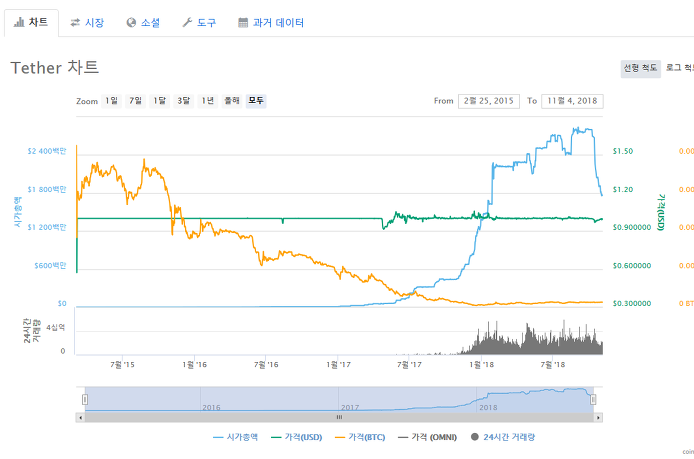694x459 pixels.
Task: Click the left navigator range handle
Action: [x=85, y=400]
